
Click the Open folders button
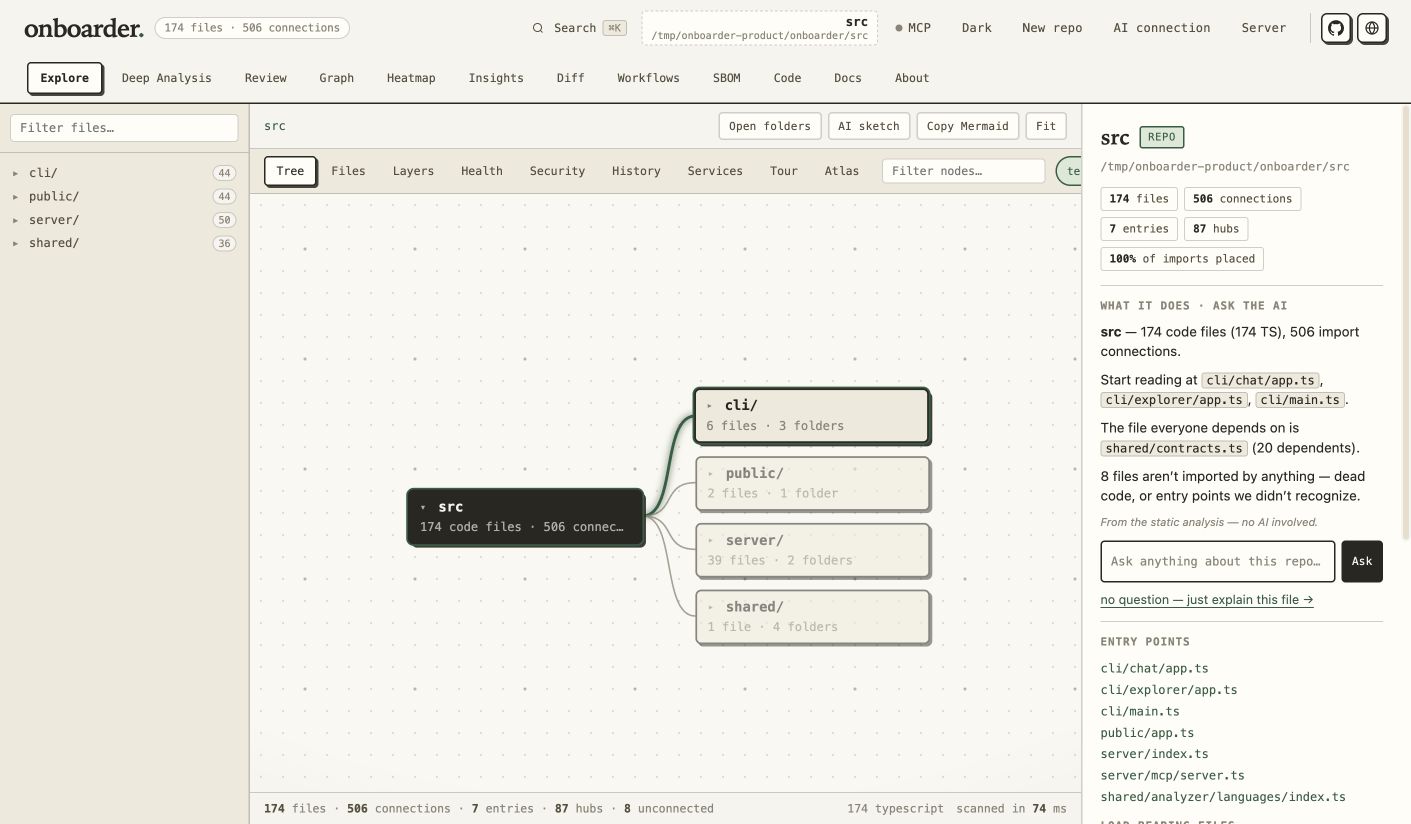tap(770, 126)
